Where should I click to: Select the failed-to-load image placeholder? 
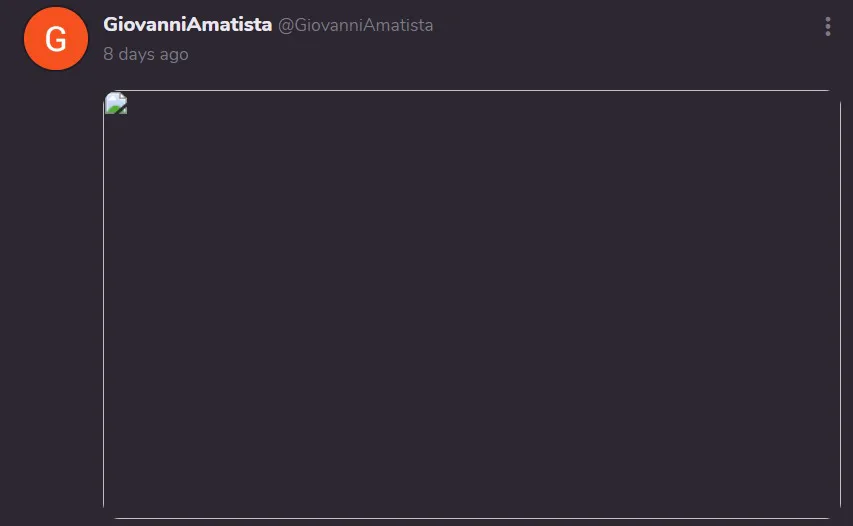pos(116,103)
